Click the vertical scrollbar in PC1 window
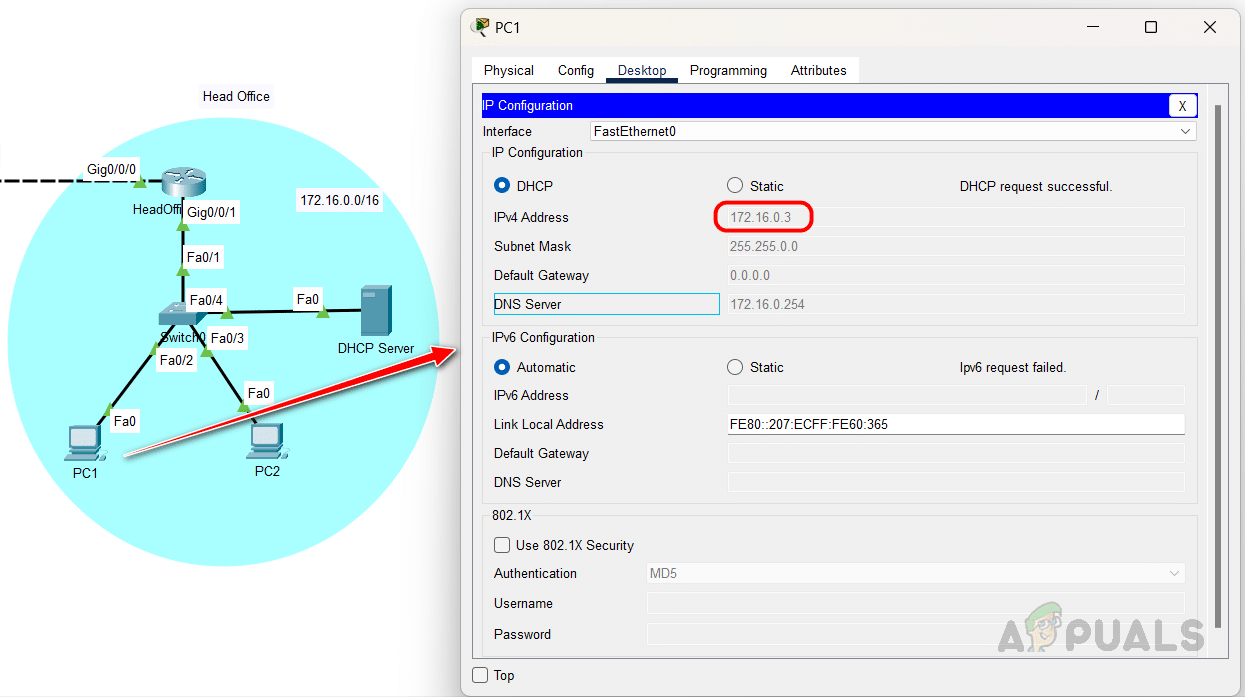This screenshot has height=697, width=1245. point(1217,360)
